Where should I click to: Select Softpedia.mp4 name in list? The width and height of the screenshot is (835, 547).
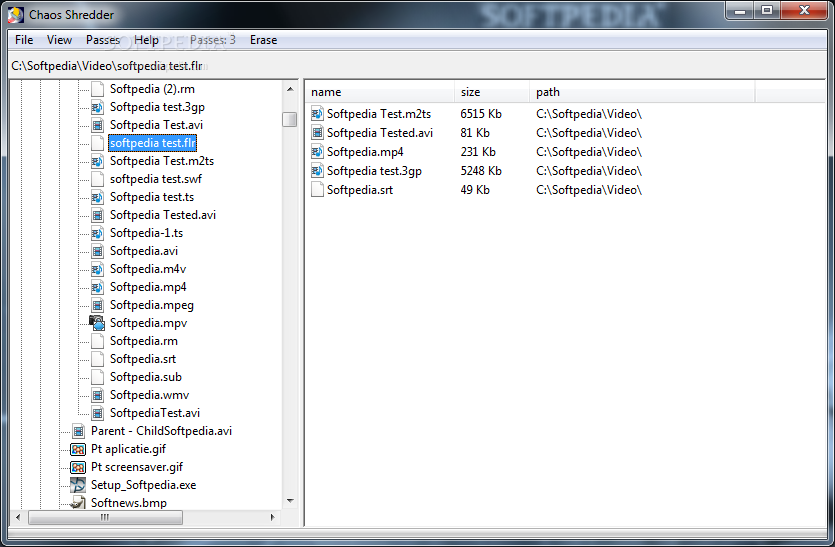[x=365, y=152]
